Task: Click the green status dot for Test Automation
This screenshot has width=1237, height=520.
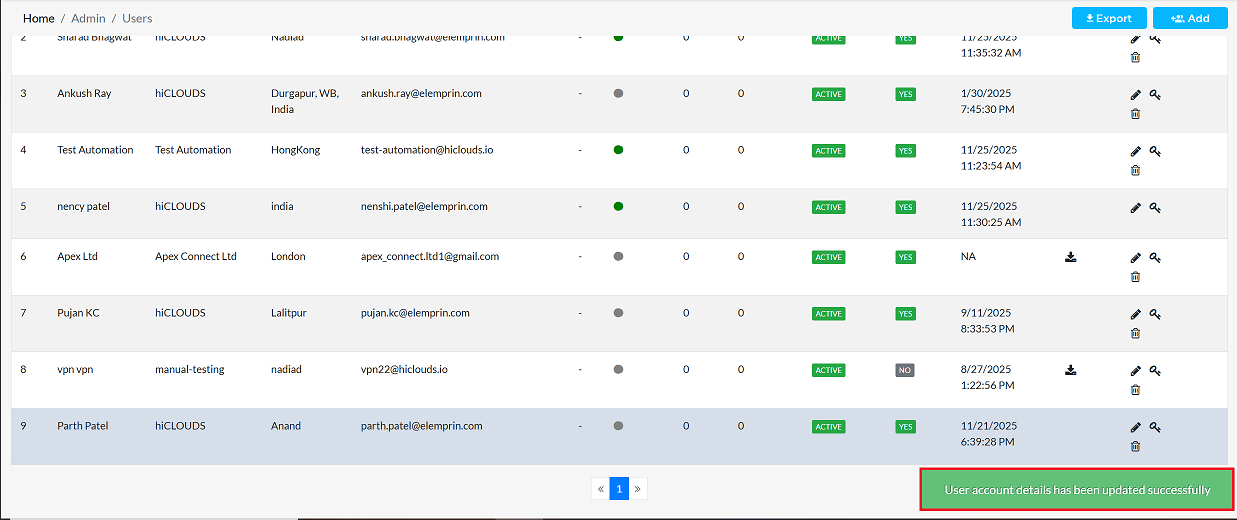Action: [618, 150]
